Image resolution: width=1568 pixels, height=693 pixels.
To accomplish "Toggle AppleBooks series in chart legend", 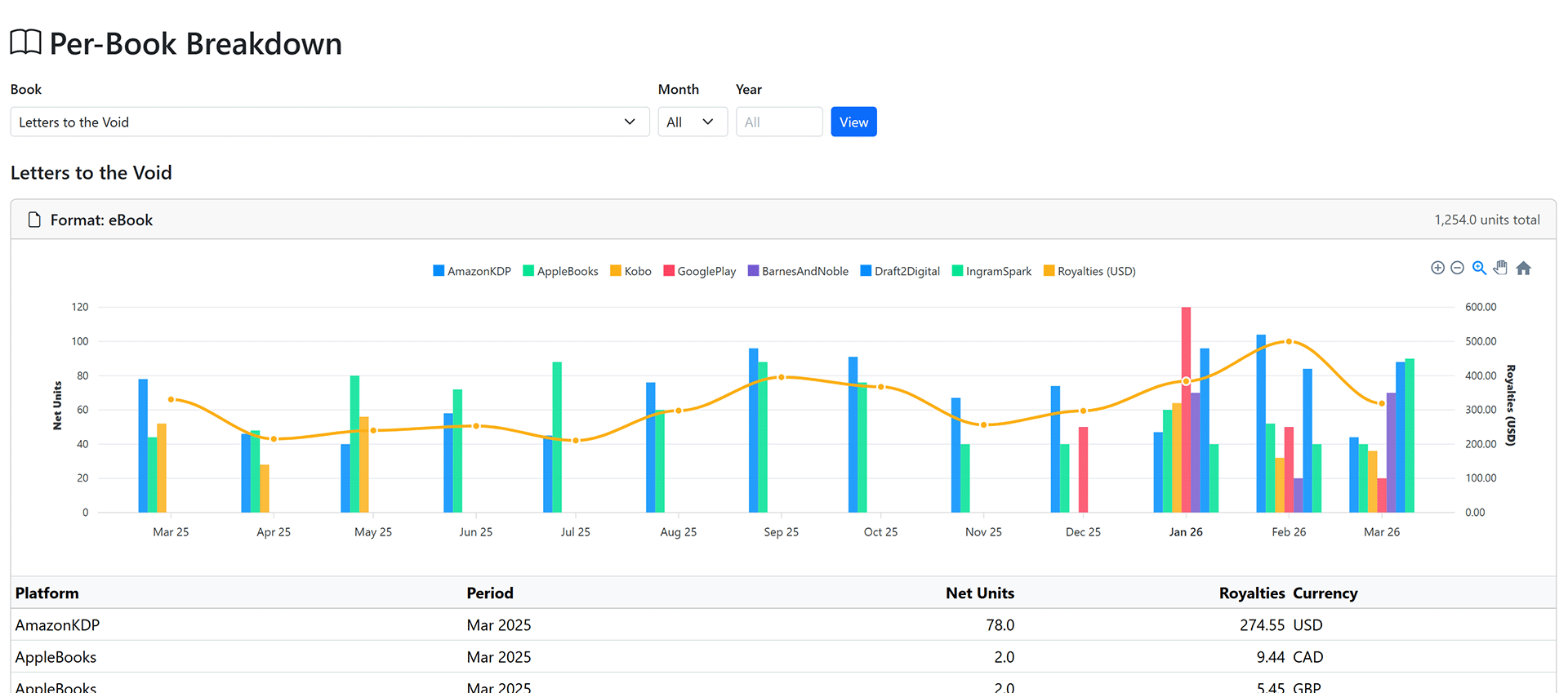I will 560,271.
